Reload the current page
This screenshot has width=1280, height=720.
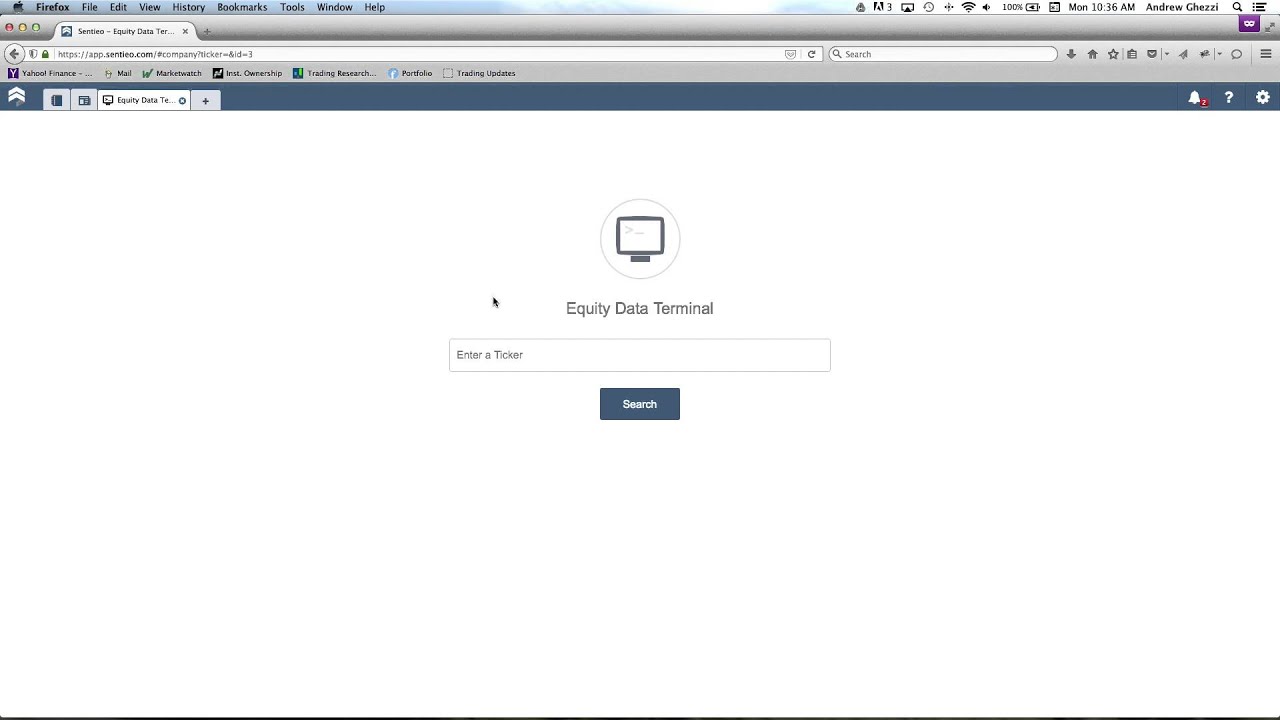pyautogui.click(x=811, y=54)
